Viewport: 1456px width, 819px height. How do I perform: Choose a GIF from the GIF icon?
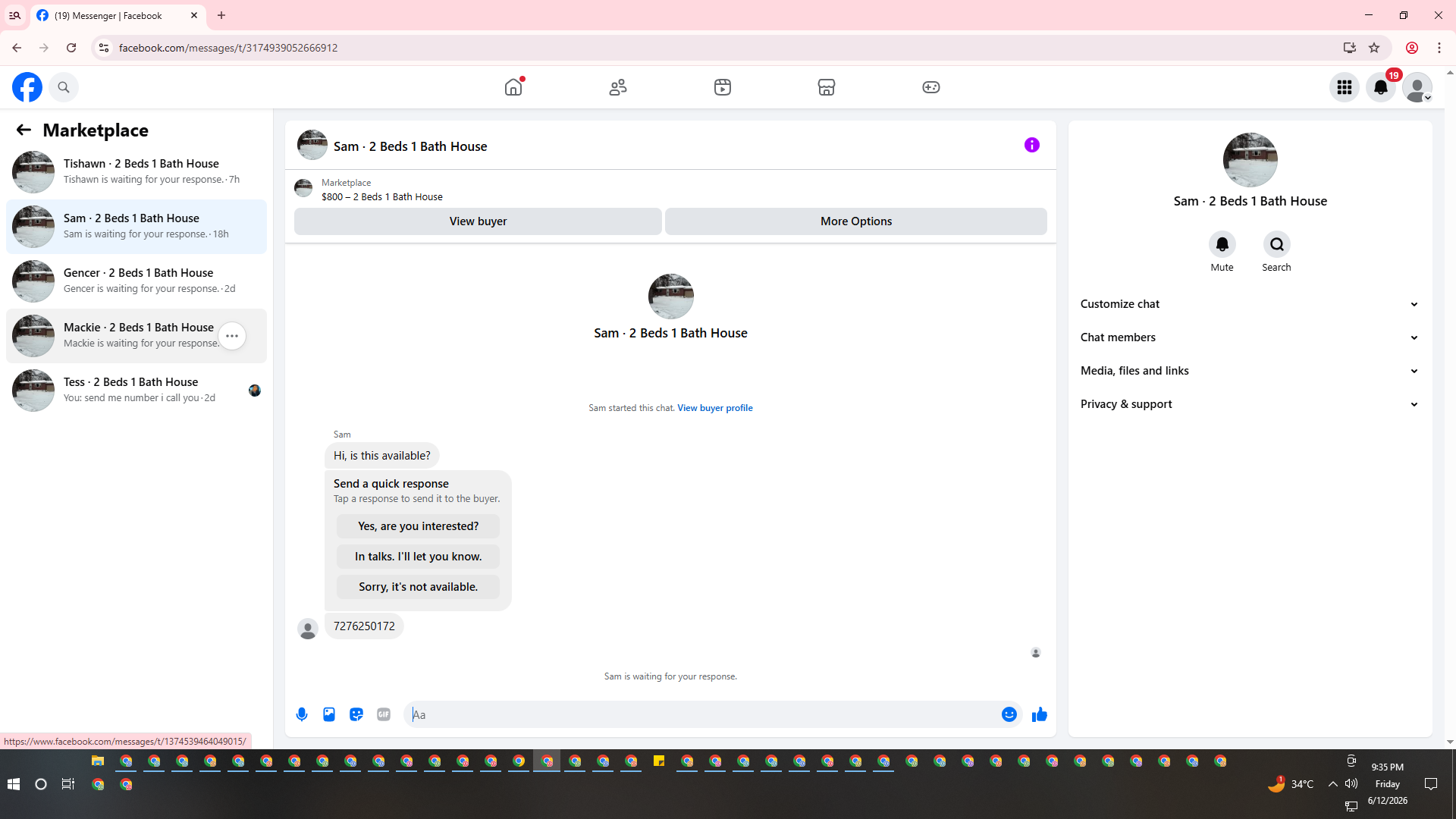click(x=384, y=714)
